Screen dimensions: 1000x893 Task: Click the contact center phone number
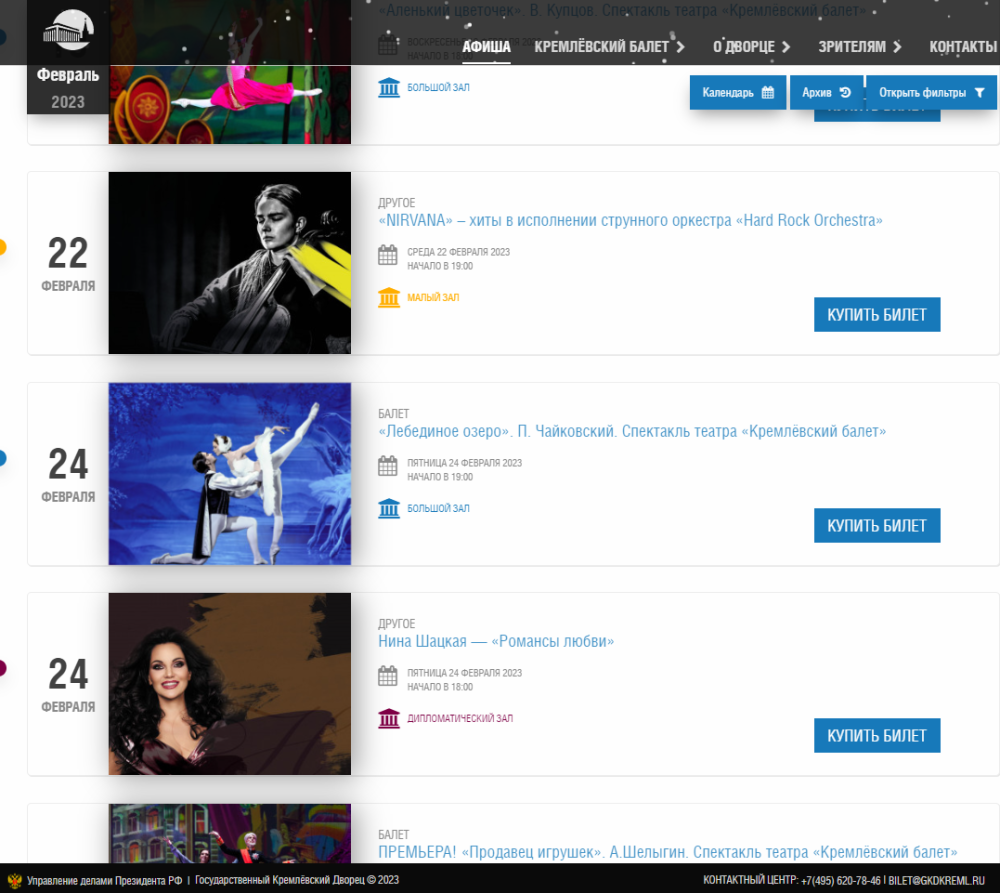(841, 881)
